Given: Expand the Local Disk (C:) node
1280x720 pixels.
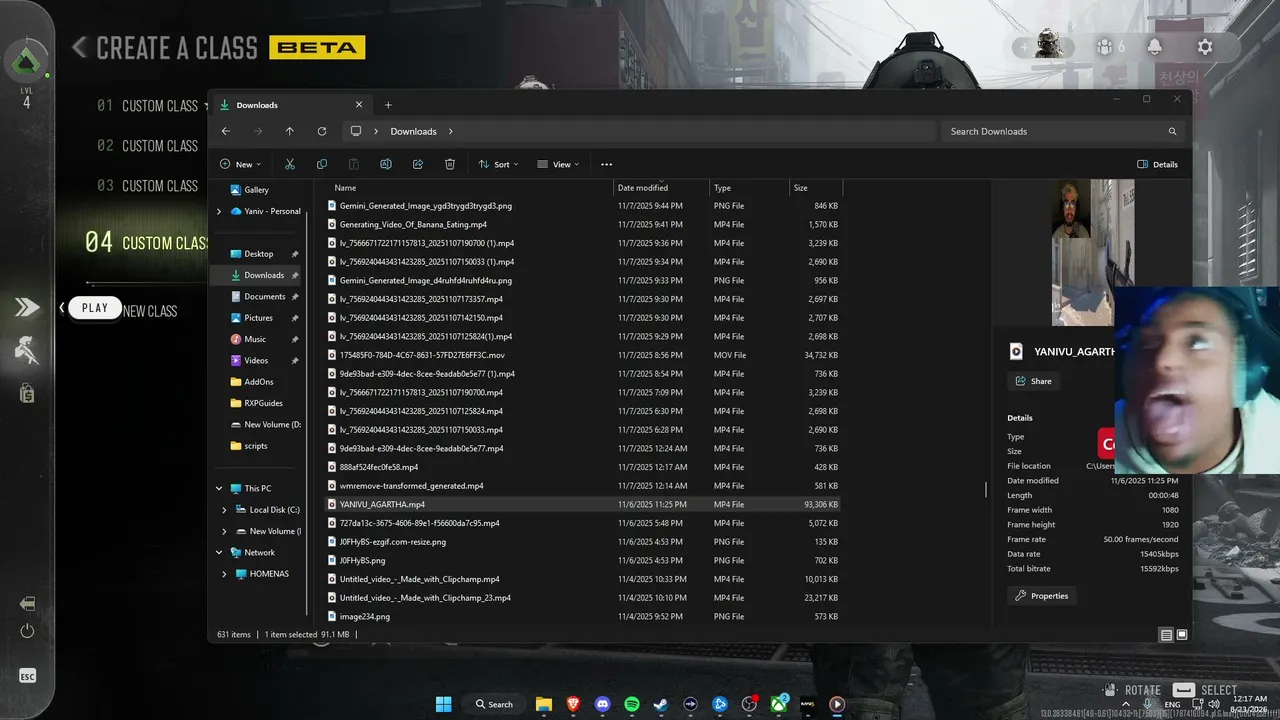Looking at the screenshot, I should (x=224, y=510).
